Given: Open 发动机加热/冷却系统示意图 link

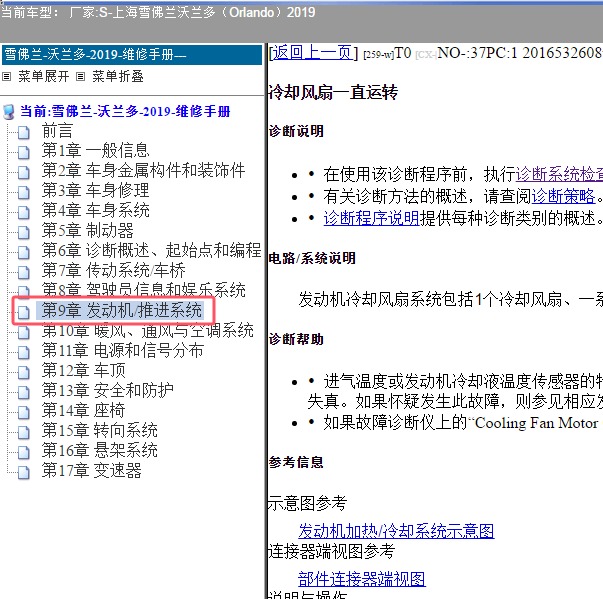Looking at the screenshot, I should 396,531.
